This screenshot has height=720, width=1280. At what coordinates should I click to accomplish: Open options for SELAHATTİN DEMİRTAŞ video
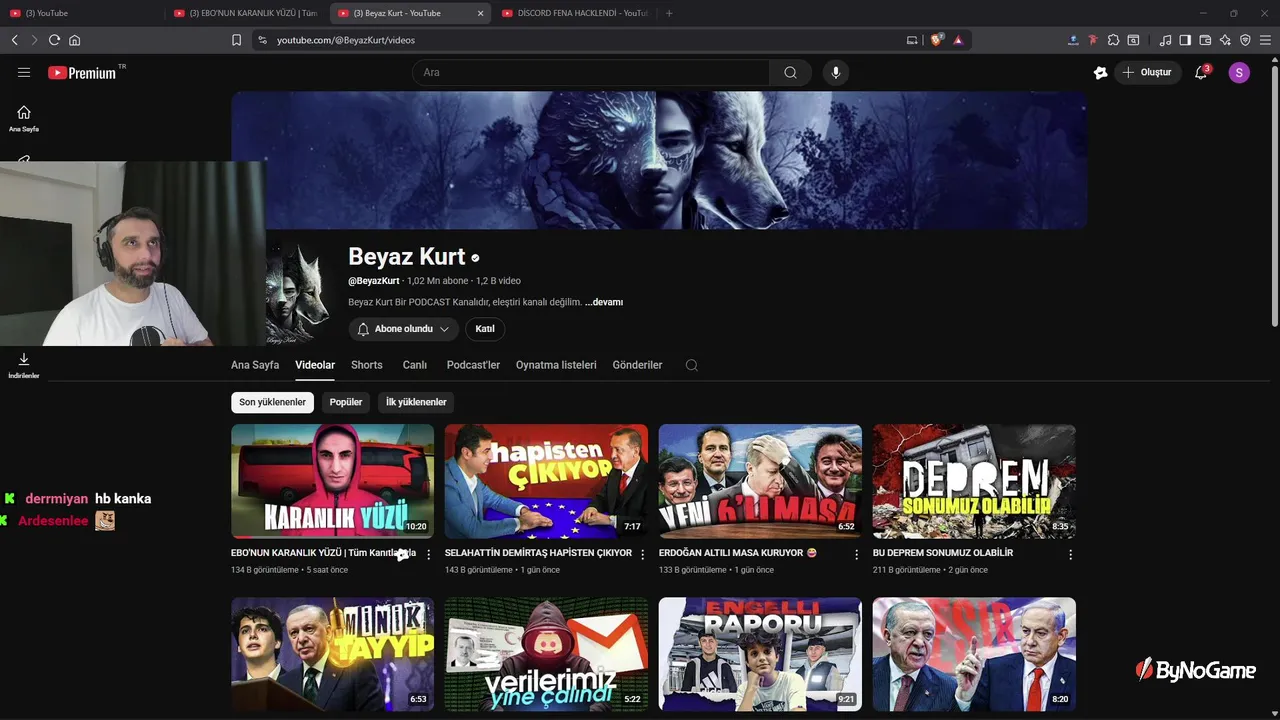[642, 554]
